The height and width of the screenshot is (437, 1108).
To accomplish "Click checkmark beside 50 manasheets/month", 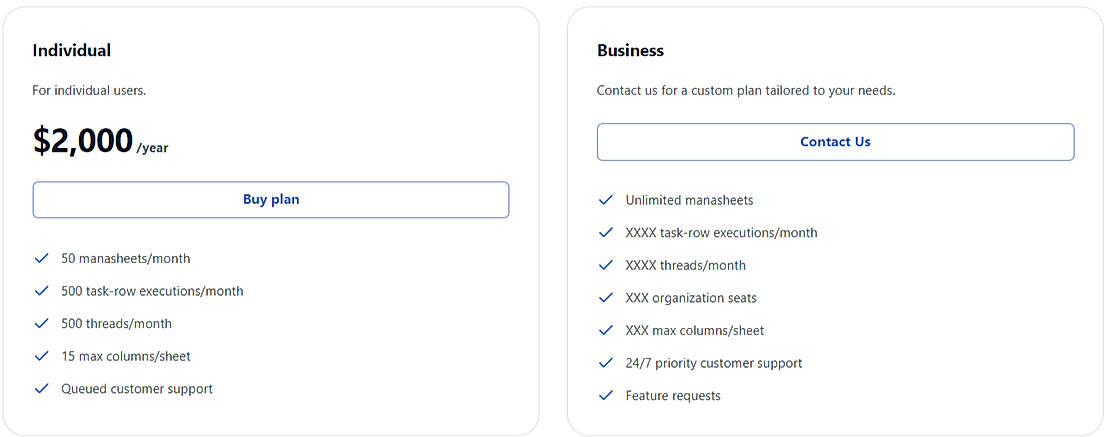I will [x=42, y=258].
